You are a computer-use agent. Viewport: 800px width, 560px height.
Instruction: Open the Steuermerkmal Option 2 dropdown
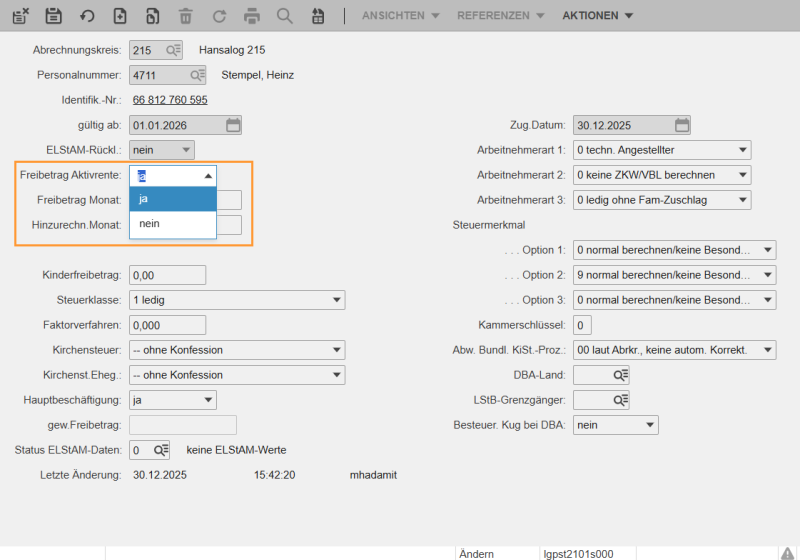pos(768,275)
